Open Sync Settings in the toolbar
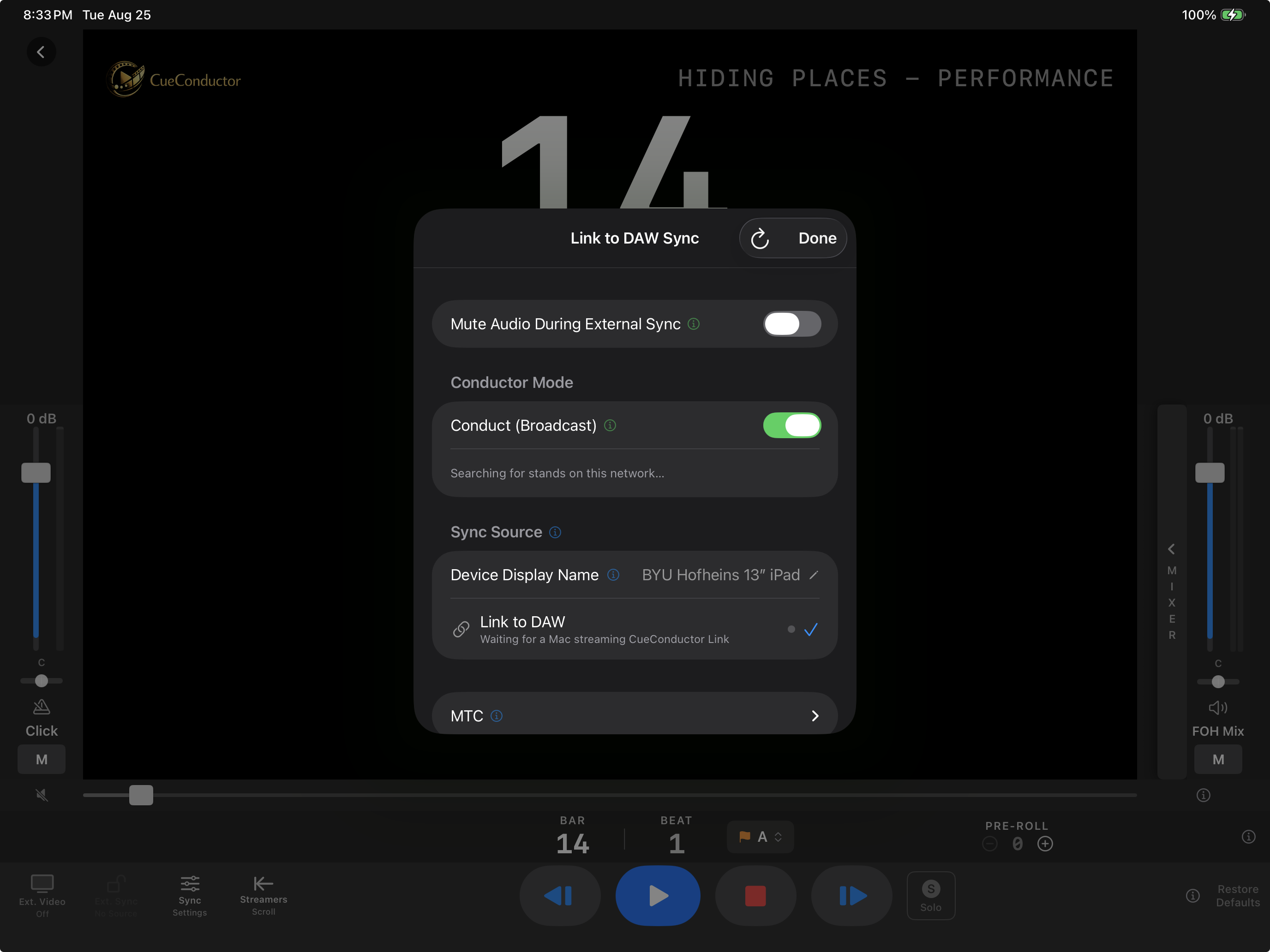 pos(190,895)
